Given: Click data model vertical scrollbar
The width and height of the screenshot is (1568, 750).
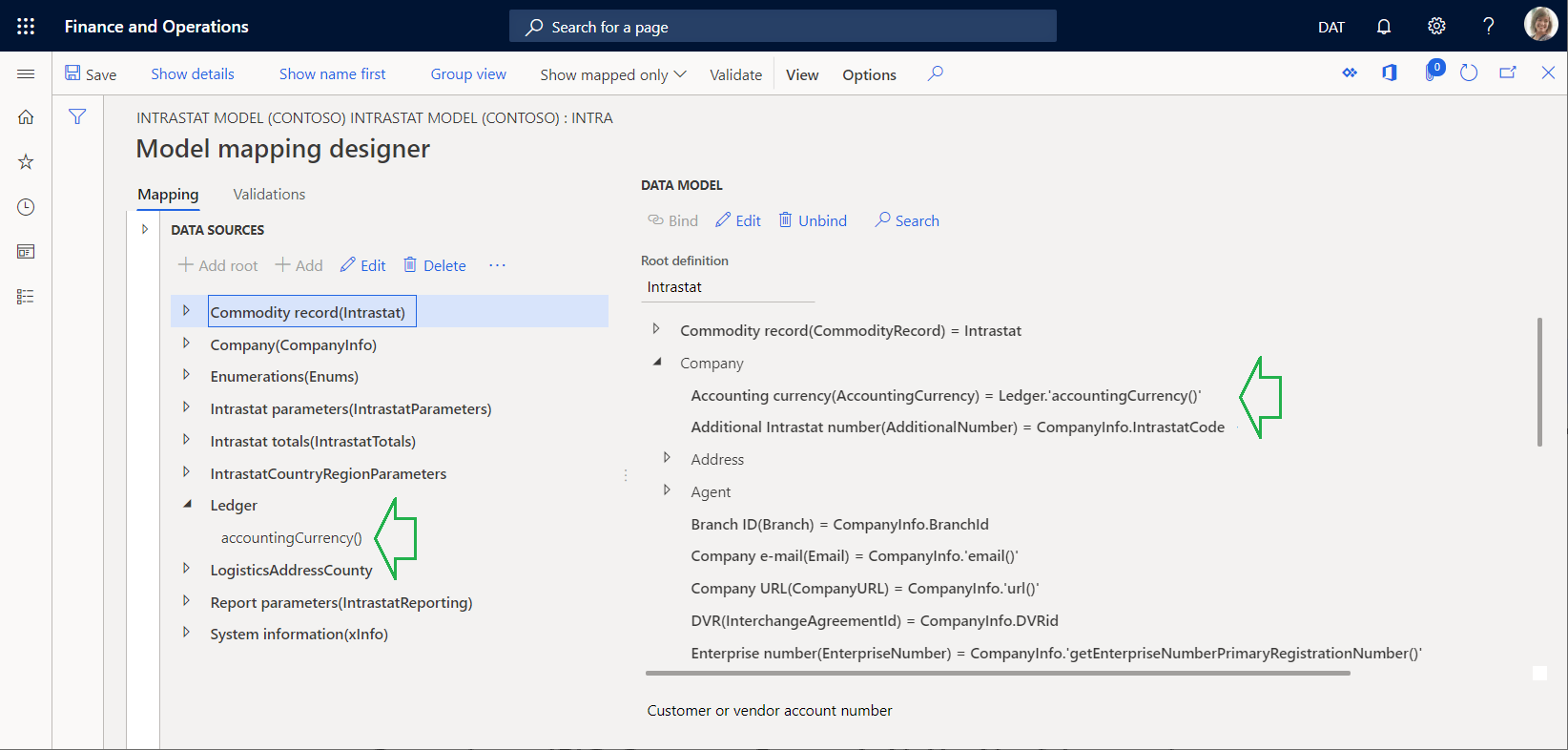Looking at the screenshot, I should click(1539, 382).
